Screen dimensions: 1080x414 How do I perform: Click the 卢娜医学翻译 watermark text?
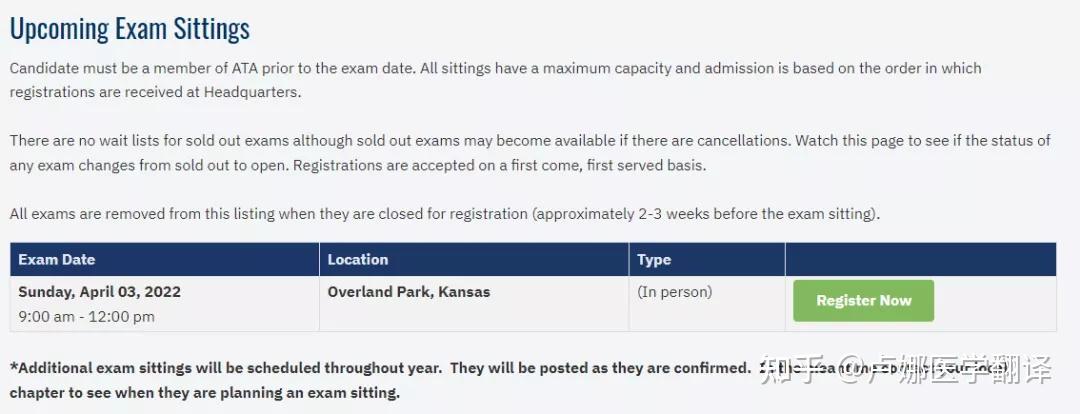click(x=958, y=370)
